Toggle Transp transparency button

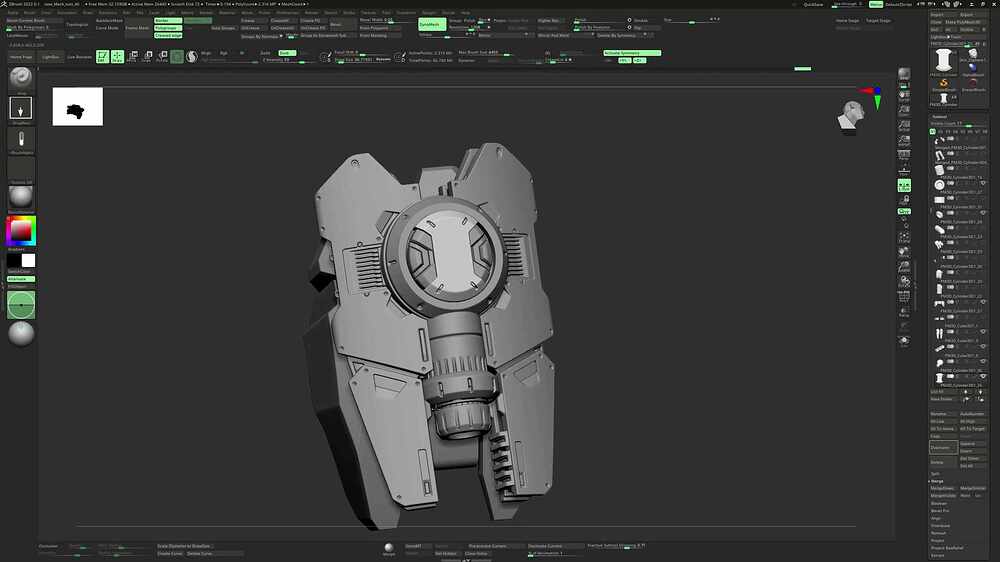[x=904, y=312]
